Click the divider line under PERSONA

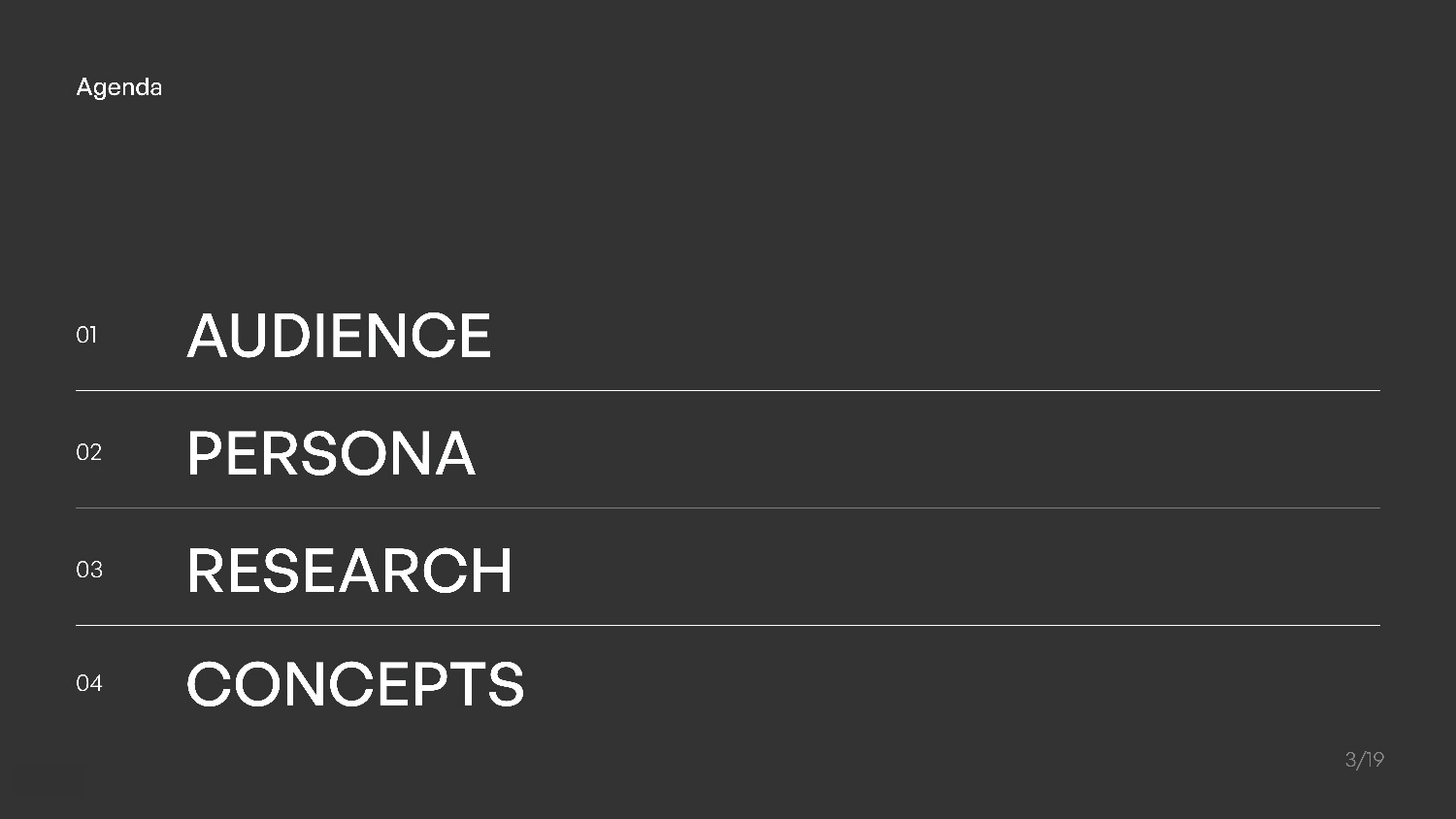(728, 508)
